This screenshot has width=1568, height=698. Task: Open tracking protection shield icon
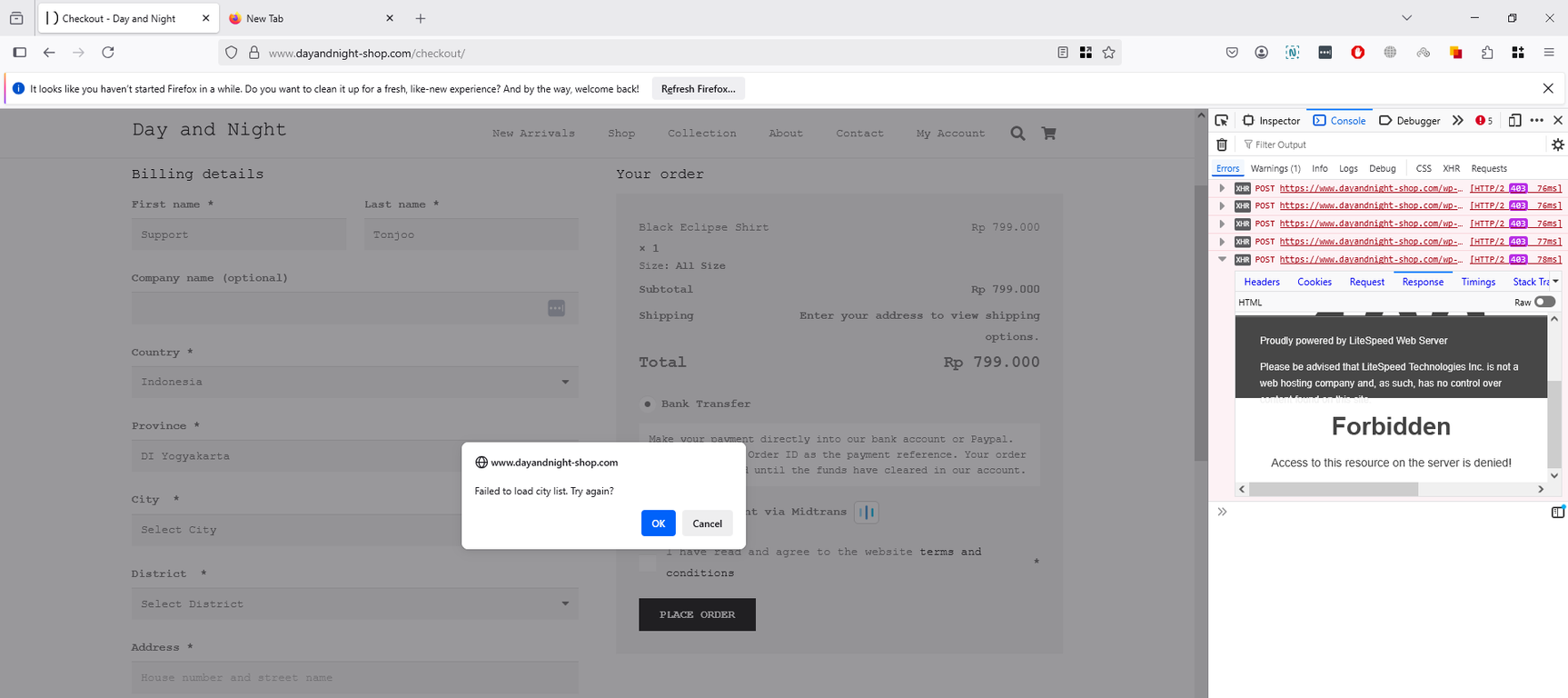pyautogui.click(x=232, y=53)
